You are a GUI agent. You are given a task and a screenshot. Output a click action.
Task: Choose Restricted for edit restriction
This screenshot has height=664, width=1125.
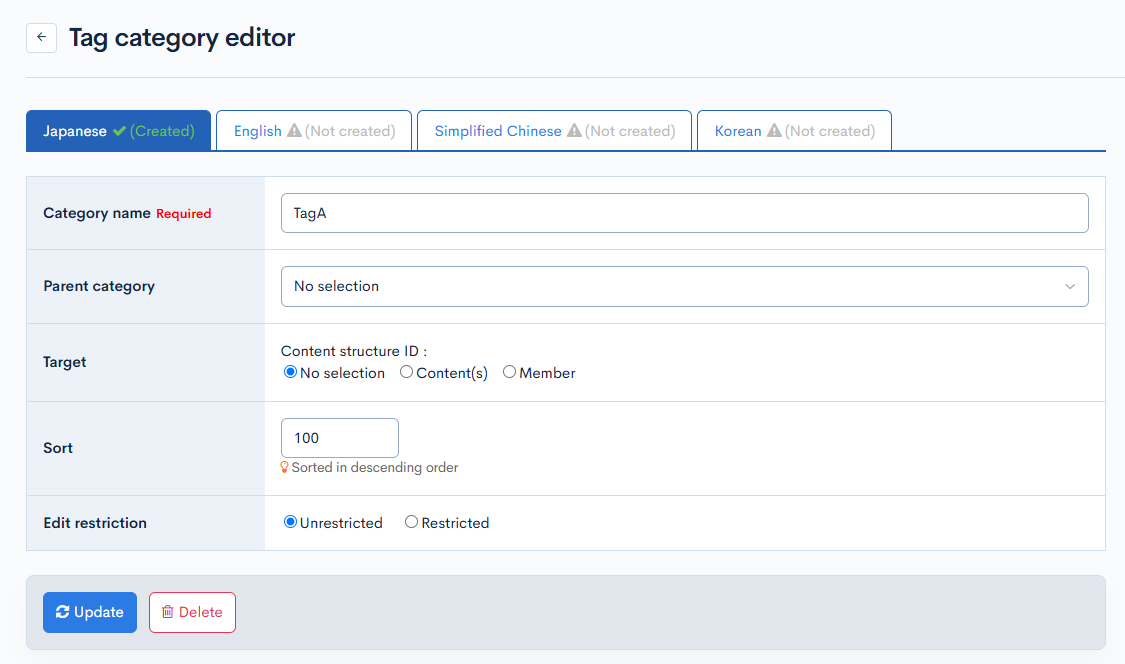click(411, 522)
